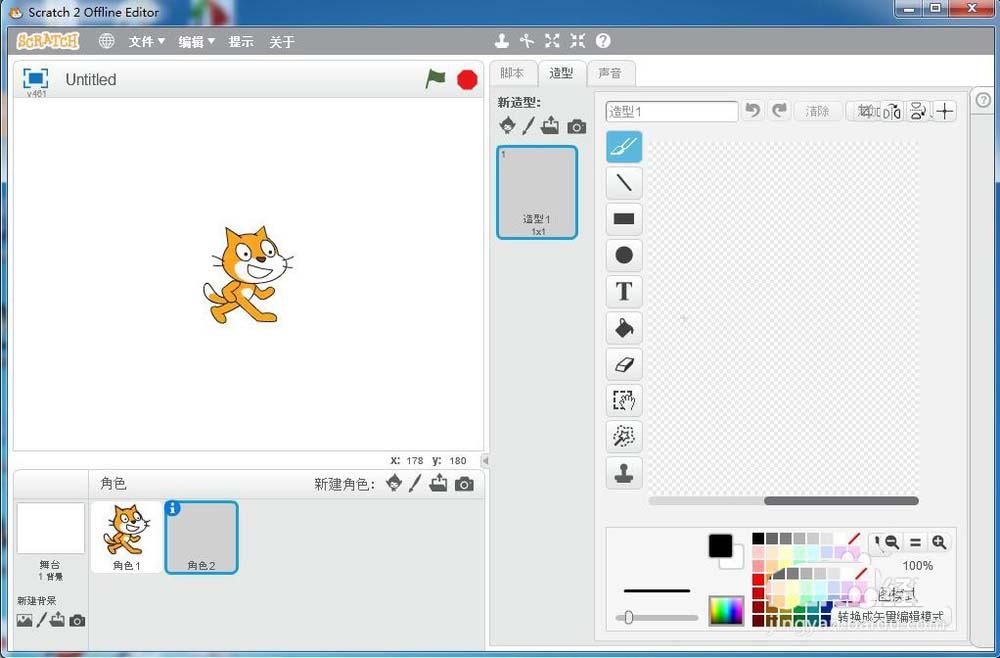The height and width of the screenshot is (658, 1000).
Task: Click the block help question icon
Action: [603, 41]
